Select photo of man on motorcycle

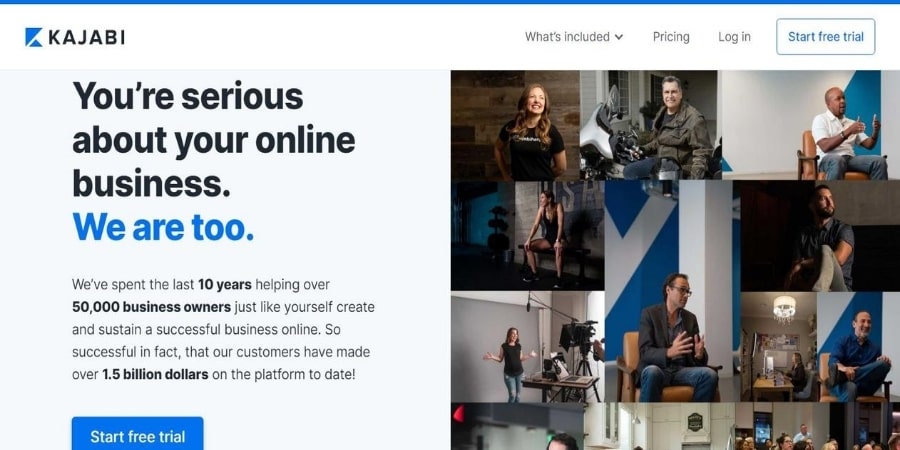click(x=650, y=125)
